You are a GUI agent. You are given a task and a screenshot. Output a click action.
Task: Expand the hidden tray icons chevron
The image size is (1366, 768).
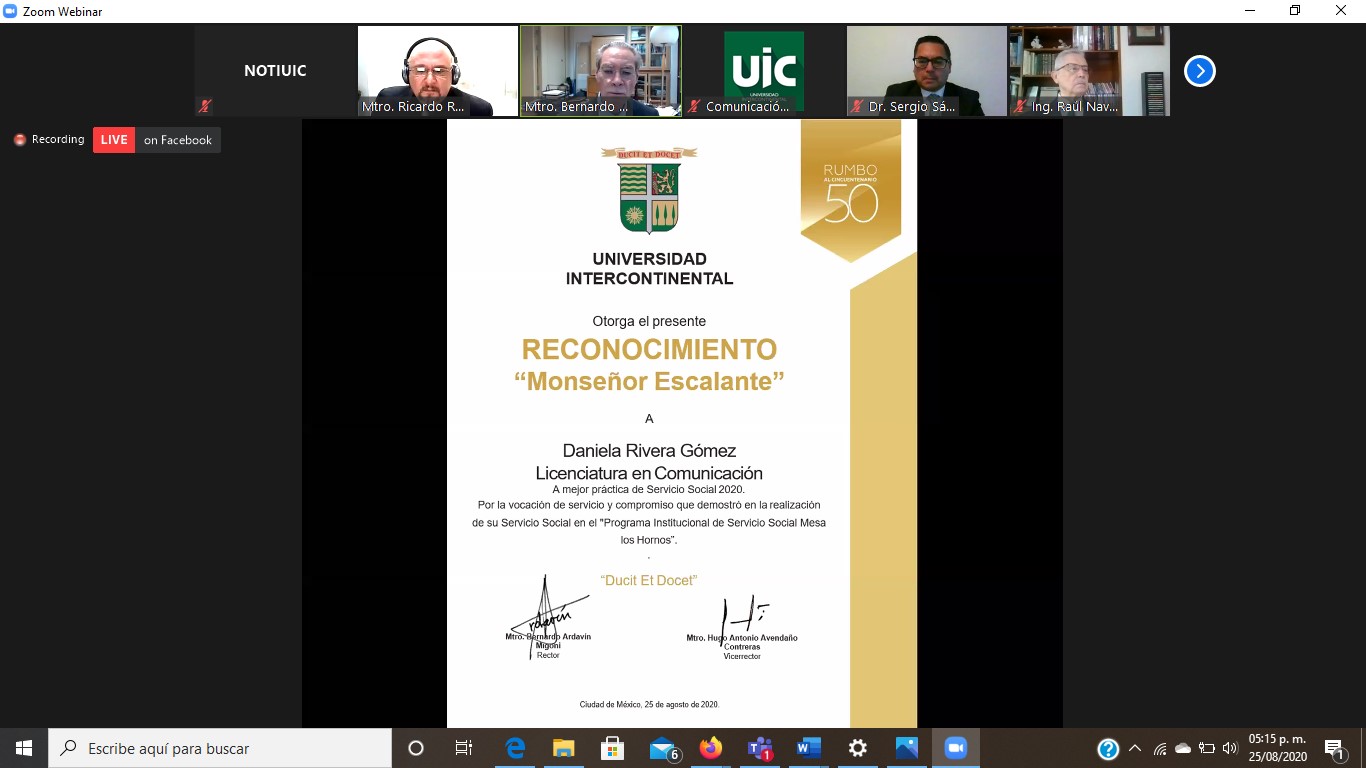[x=1135, y=748]
